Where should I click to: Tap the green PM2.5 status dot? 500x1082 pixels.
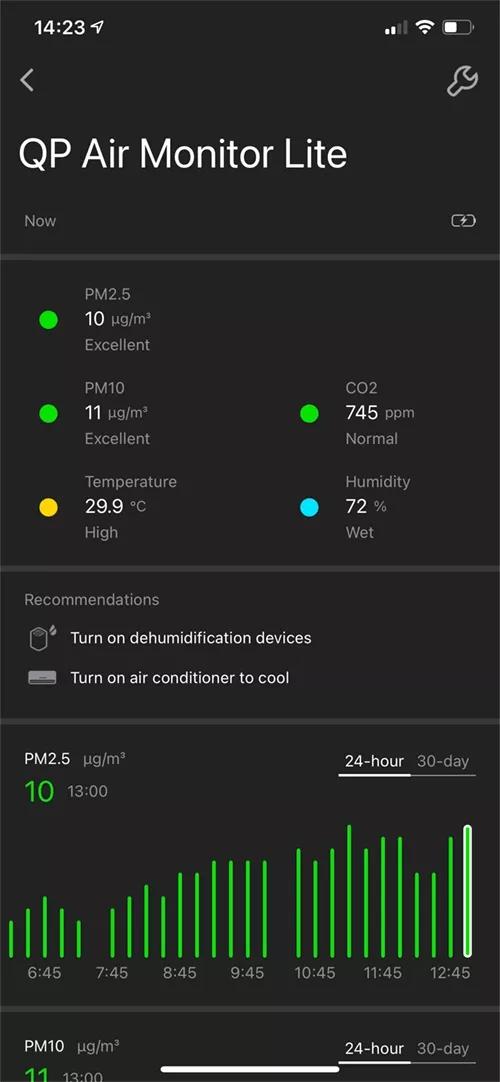tap(48, 319)
